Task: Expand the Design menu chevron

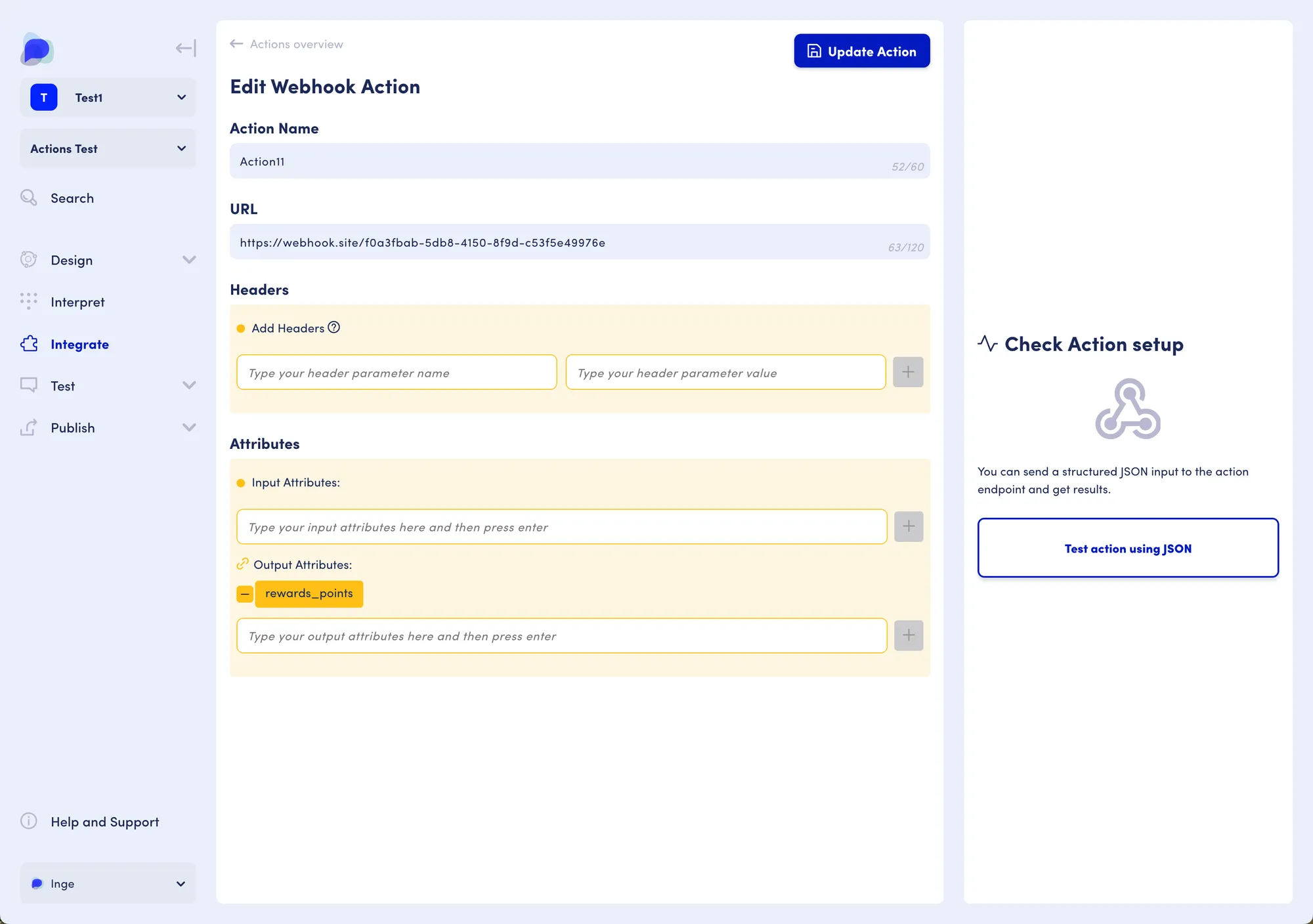Action: [189, 260]
